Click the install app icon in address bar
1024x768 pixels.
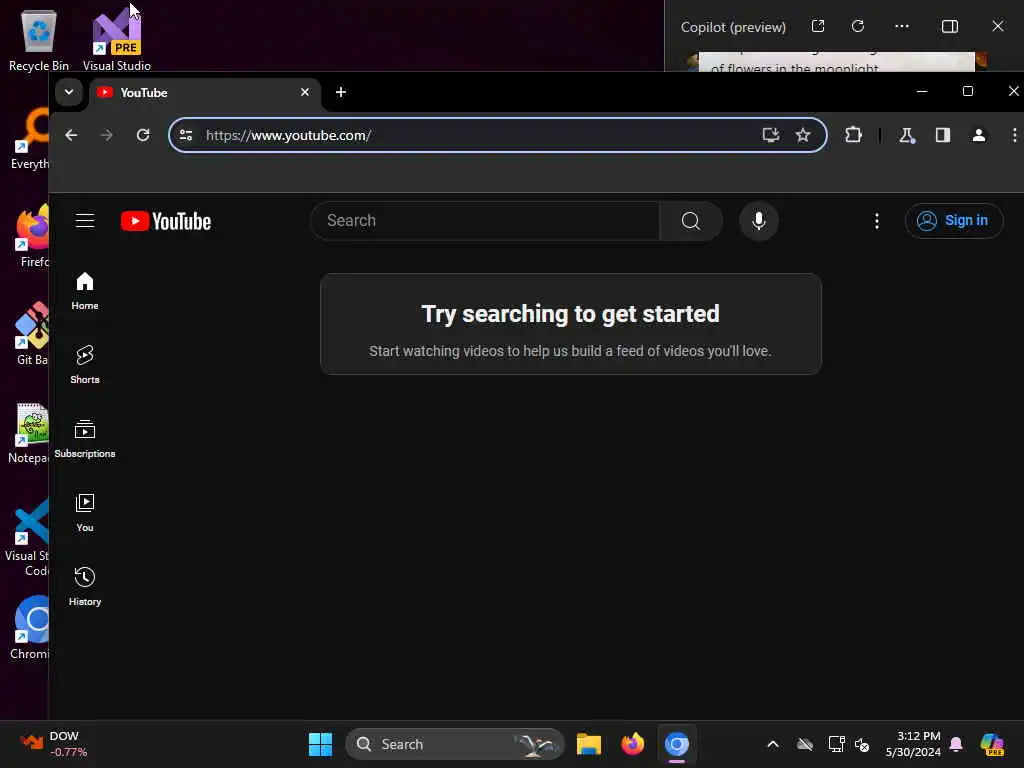tap(771, 135)
